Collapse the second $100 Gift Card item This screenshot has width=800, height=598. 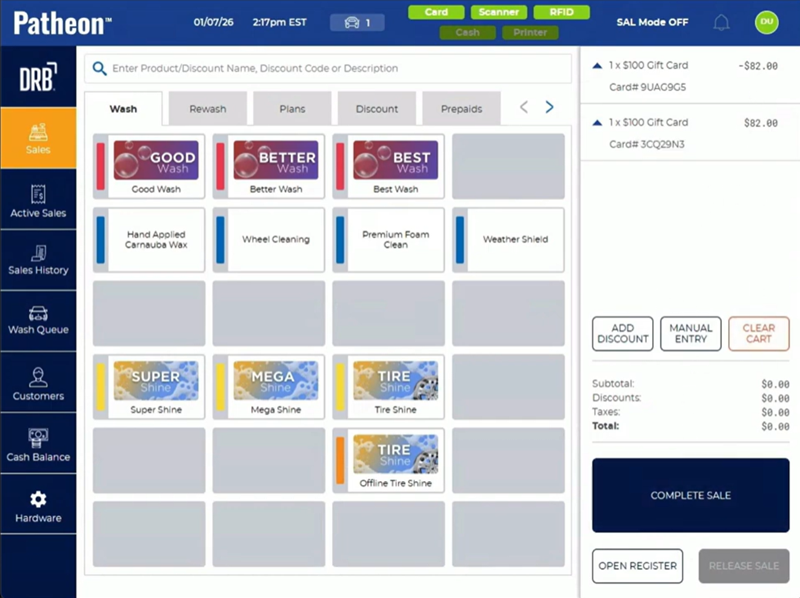(597, 123)
